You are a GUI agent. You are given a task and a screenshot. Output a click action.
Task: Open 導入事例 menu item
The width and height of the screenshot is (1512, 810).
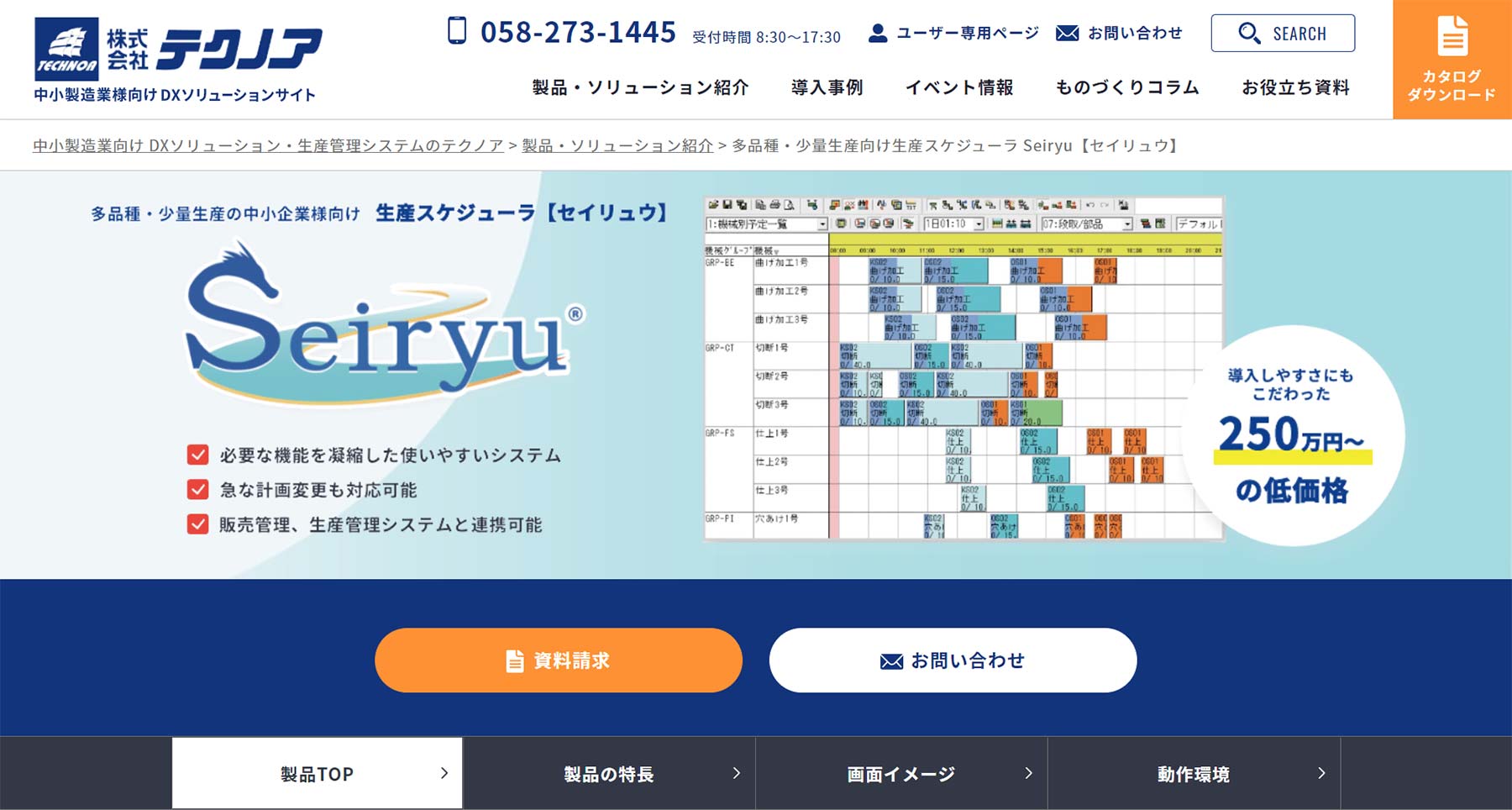click(x=827, y=87)
